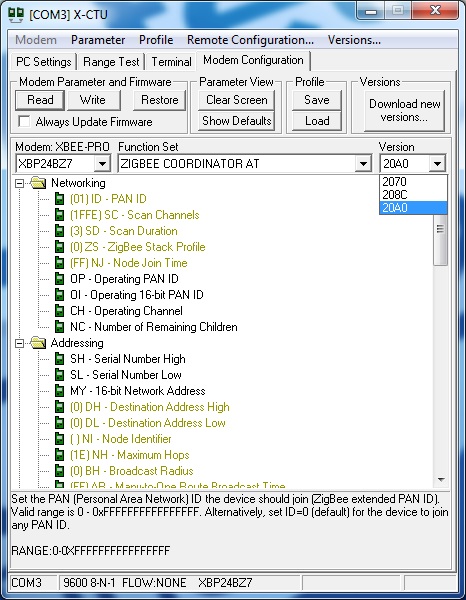Click the PAN ID parameter icon

pos(59,199)
